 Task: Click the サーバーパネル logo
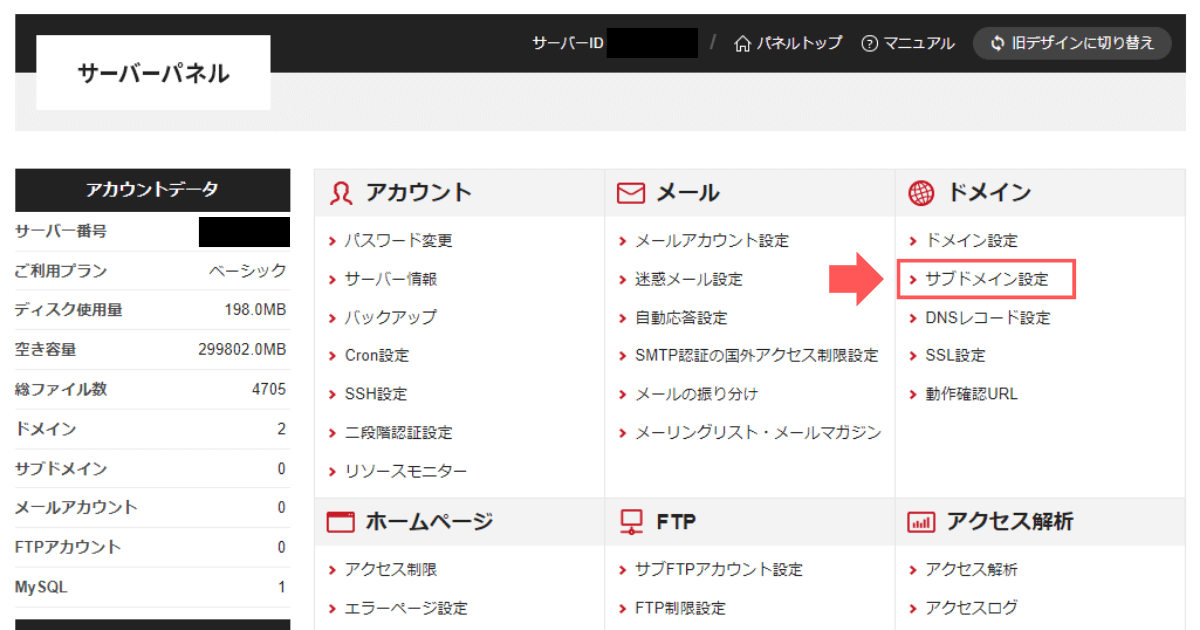[x=152, y=71]
